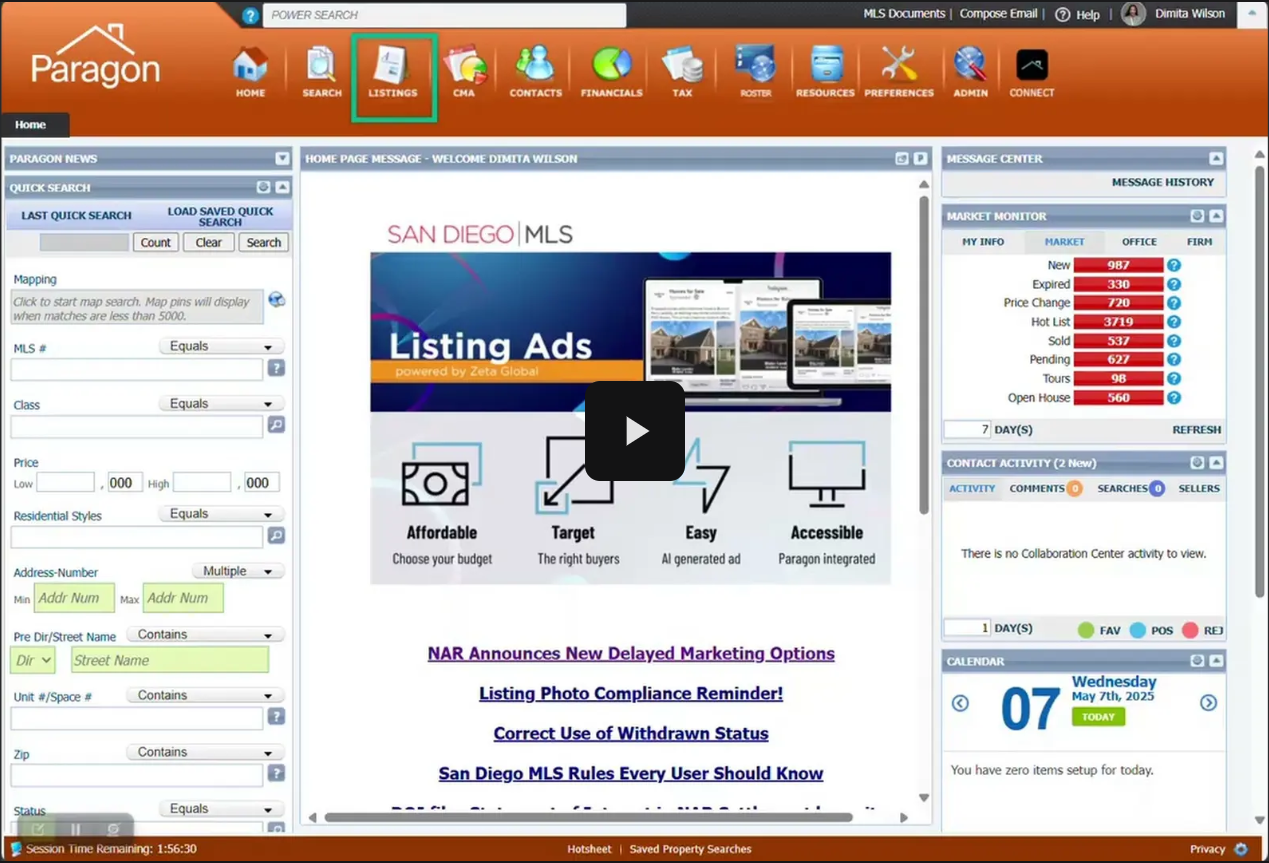Open the Roster toolbar icon
The width and height of the screenshot is (1269, 863).
point(756,72)
